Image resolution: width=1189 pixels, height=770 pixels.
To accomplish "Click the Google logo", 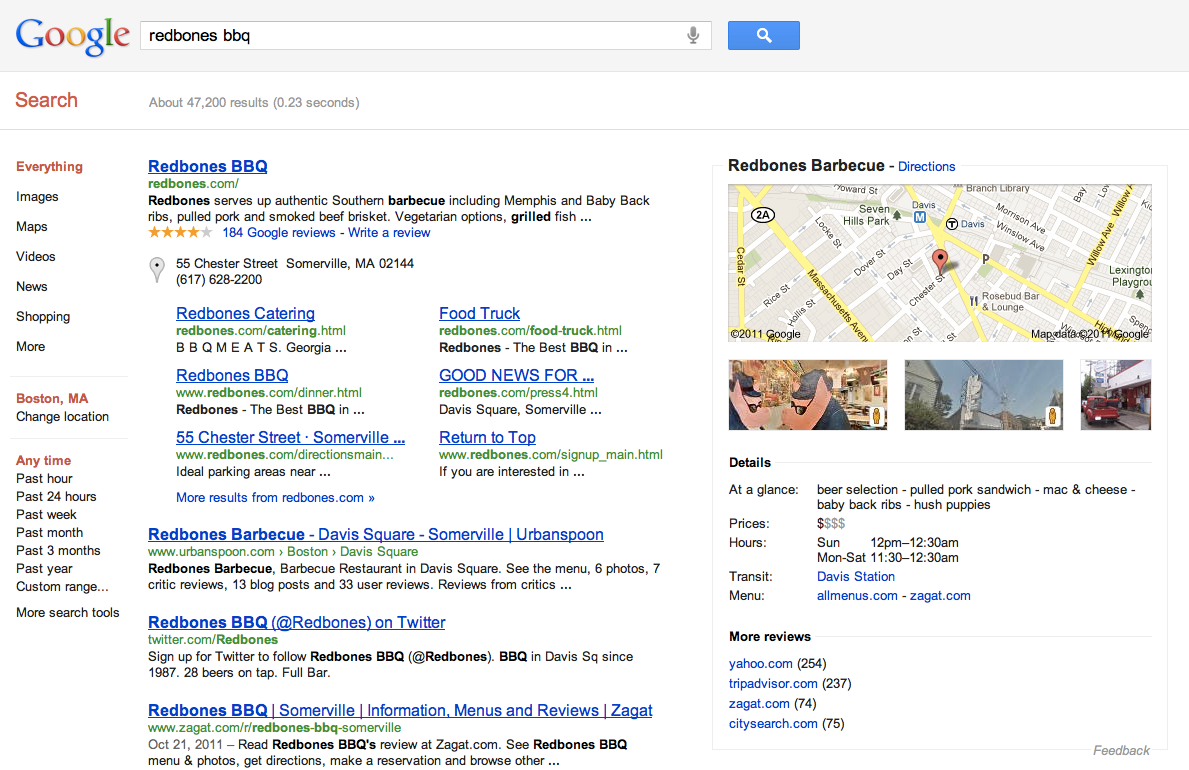I will [x=72, y=36].
